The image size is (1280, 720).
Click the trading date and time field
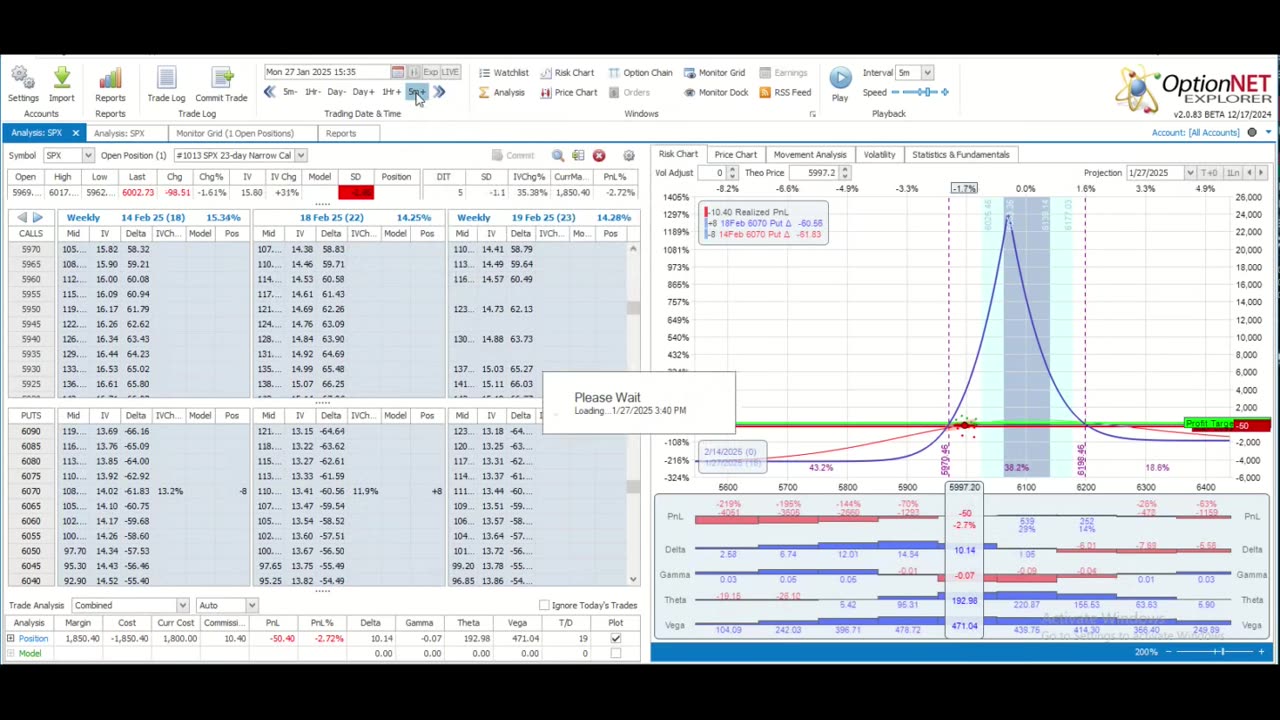click(326, 72)
